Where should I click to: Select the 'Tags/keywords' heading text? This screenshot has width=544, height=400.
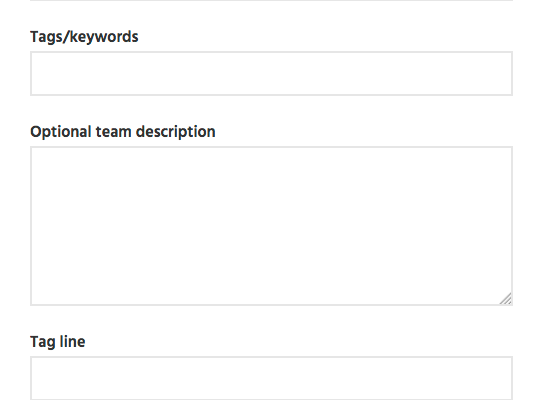click(84, 37)
